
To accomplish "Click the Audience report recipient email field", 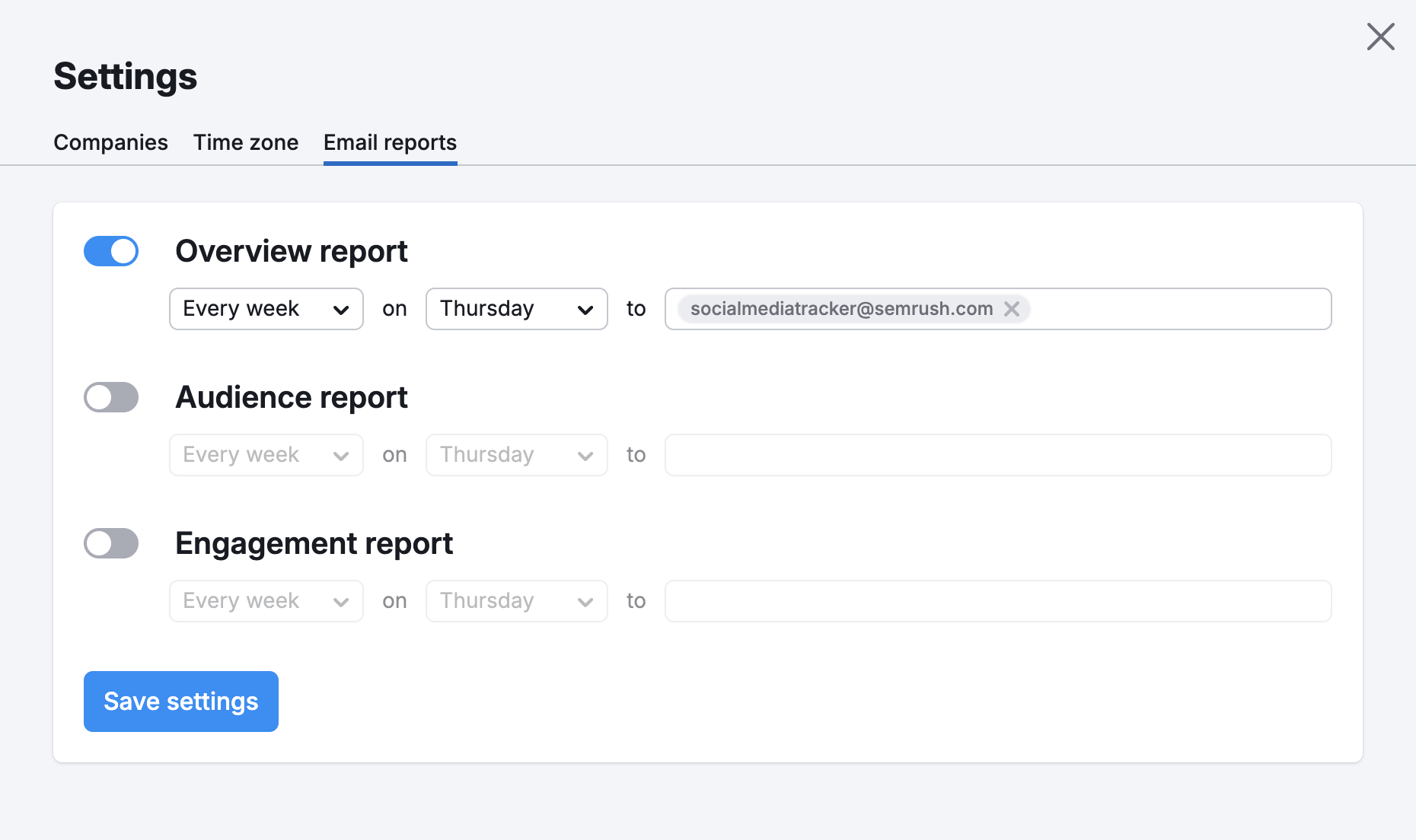I will click(997, 454).
